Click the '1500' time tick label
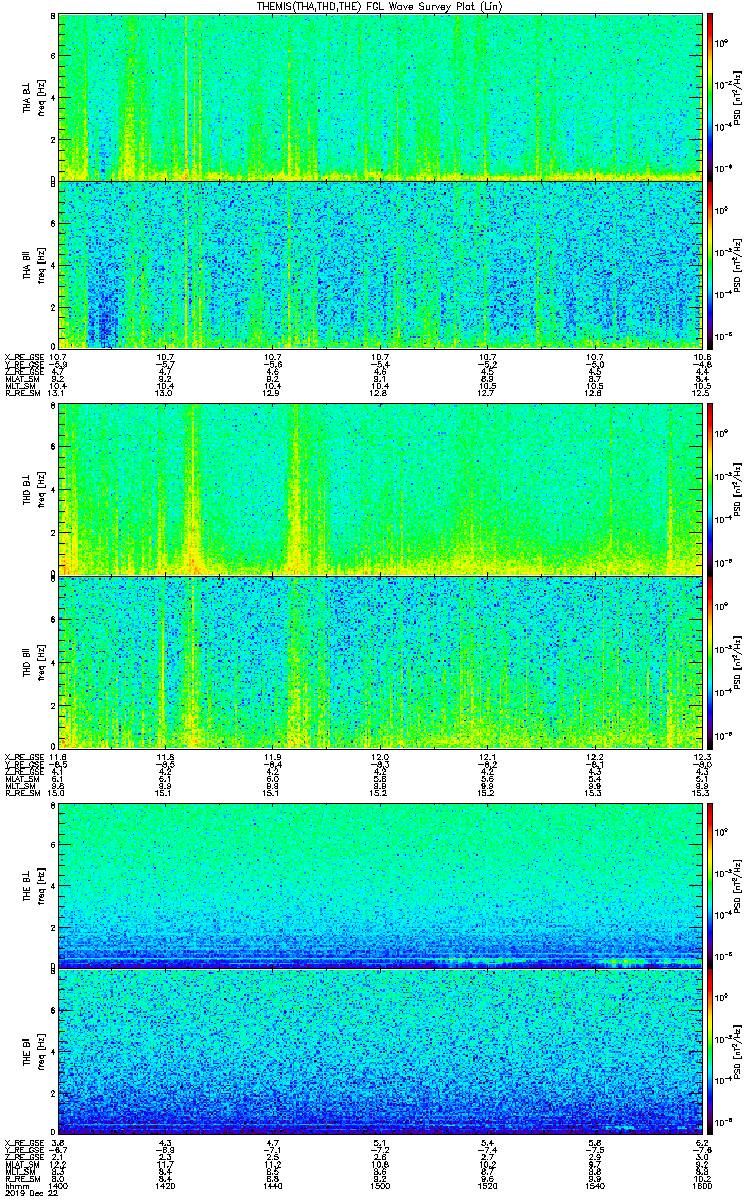This screenshot has height=1200, width=750. (x=380, y=1186)
